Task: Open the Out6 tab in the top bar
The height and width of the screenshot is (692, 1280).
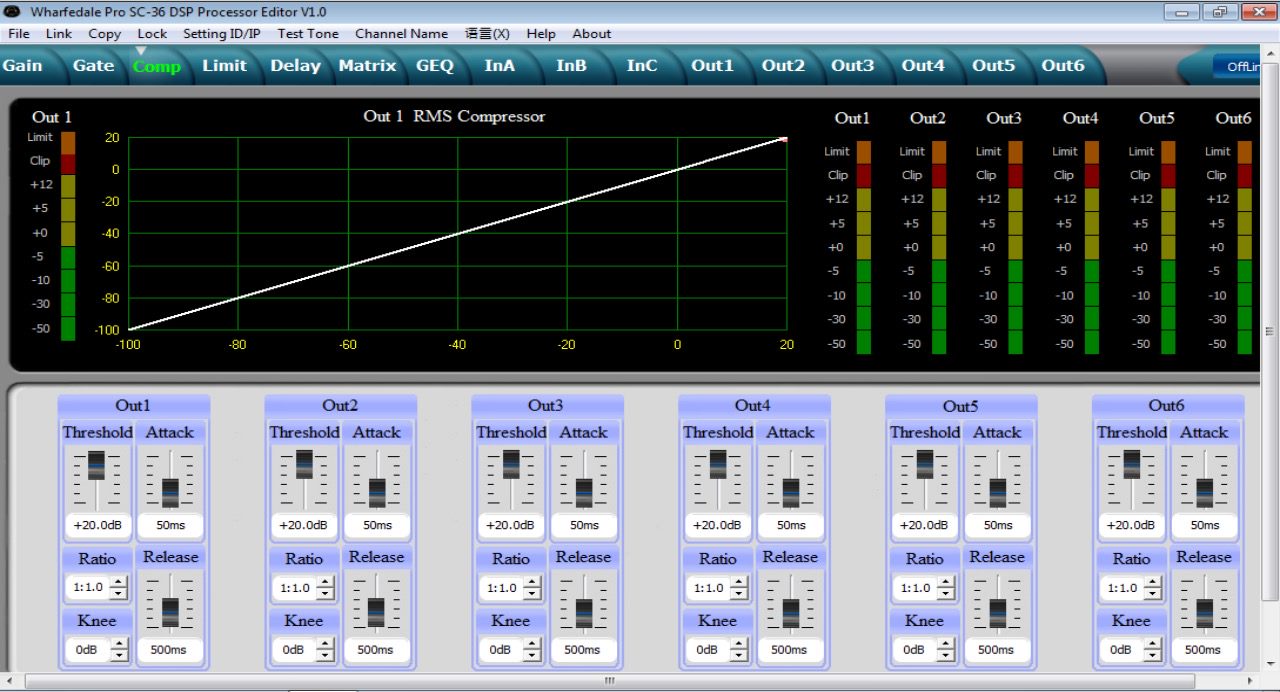Action: [1063, 65]
